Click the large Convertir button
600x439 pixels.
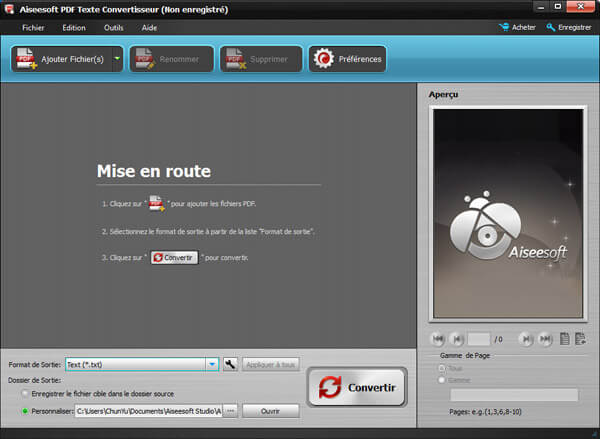click(357, 386)
